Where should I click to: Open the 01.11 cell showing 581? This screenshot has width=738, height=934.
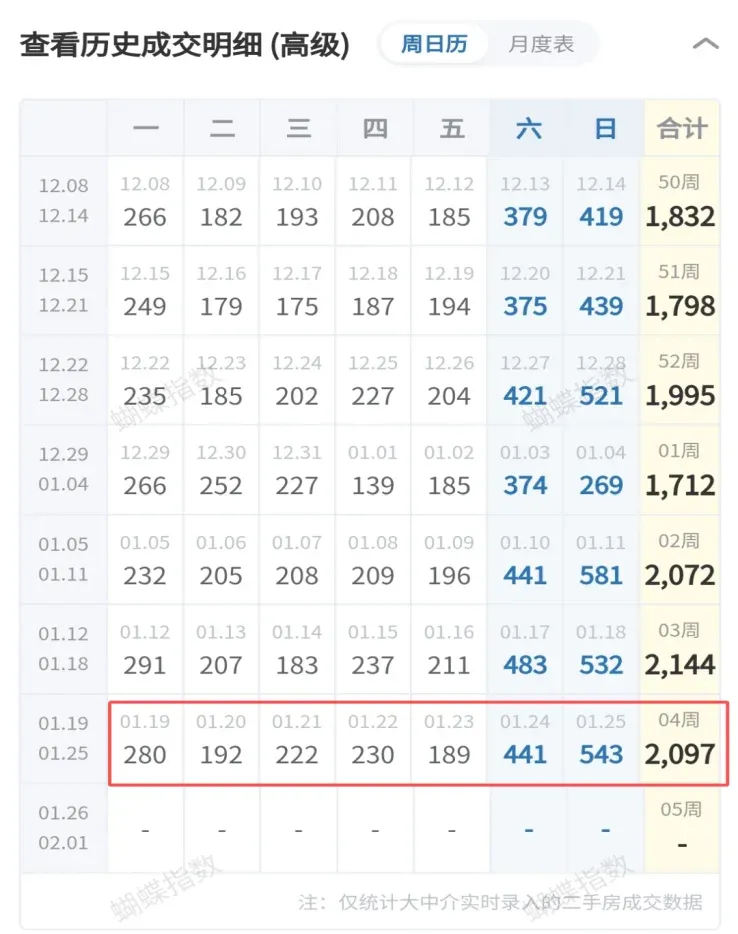pos(602,561)
